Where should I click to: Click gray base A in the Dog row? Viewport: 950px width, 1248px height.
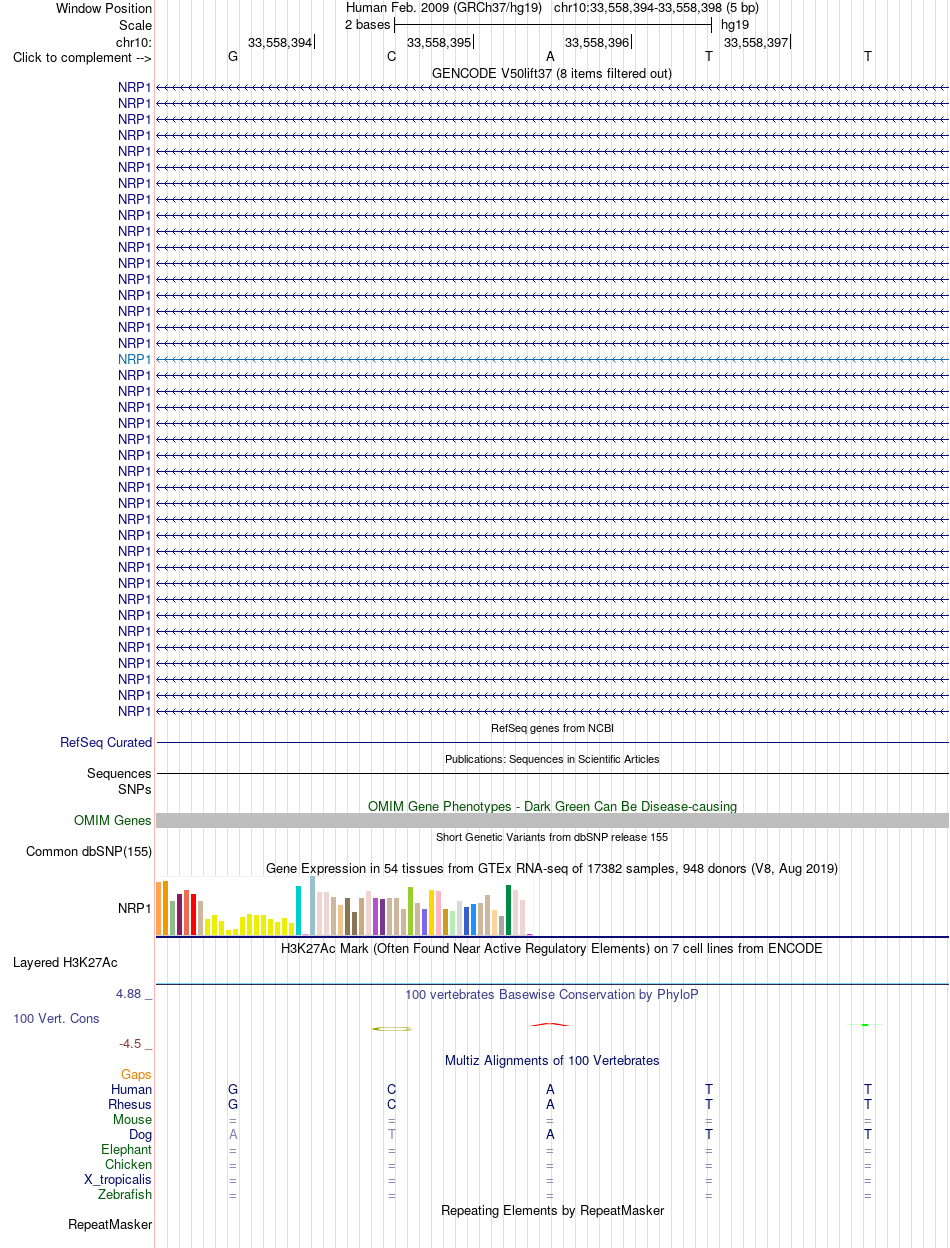pyautogui.click(x=233, y=1135)
